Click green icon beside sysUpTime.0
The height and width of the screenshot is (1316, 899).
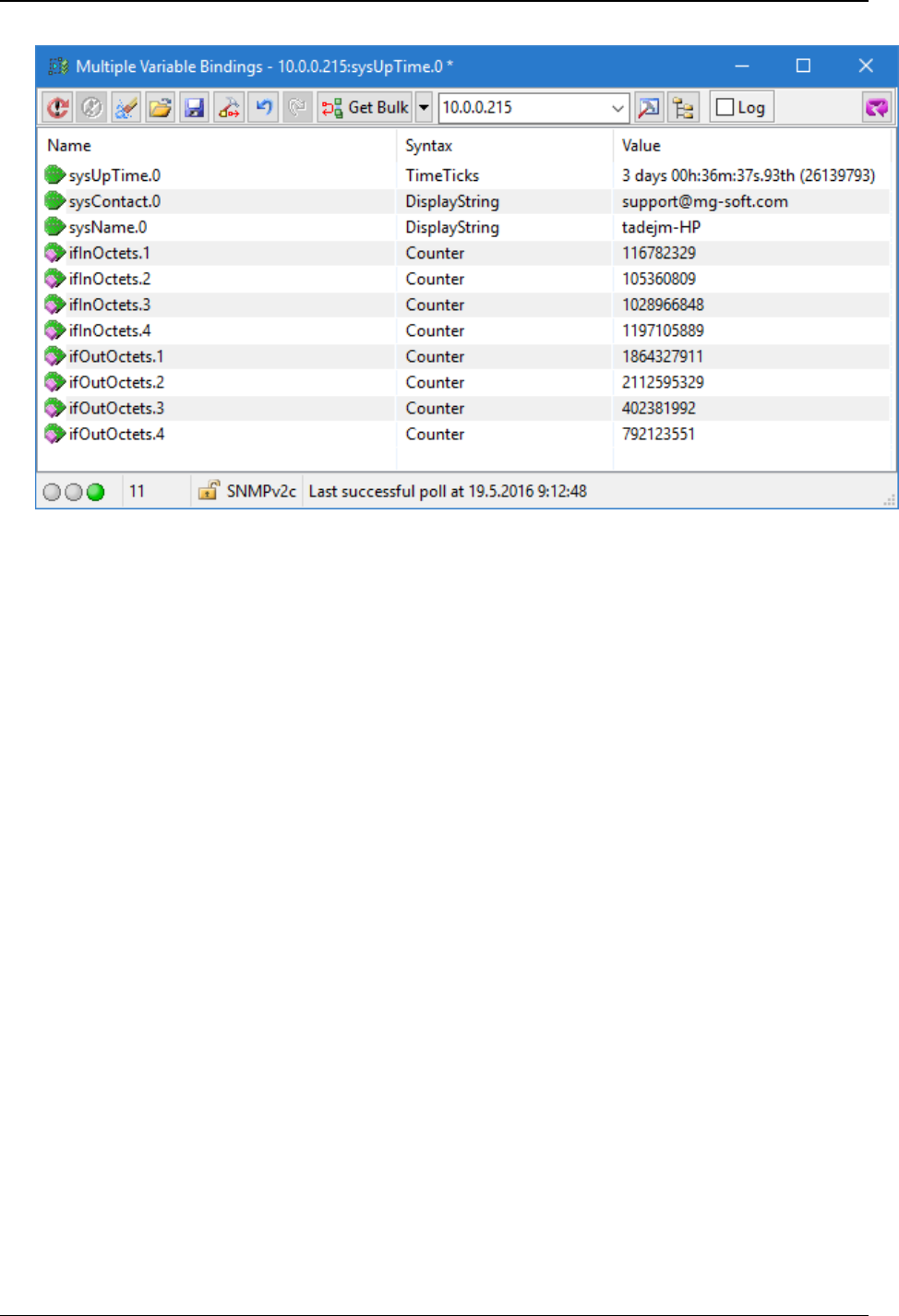pos(54,174)
